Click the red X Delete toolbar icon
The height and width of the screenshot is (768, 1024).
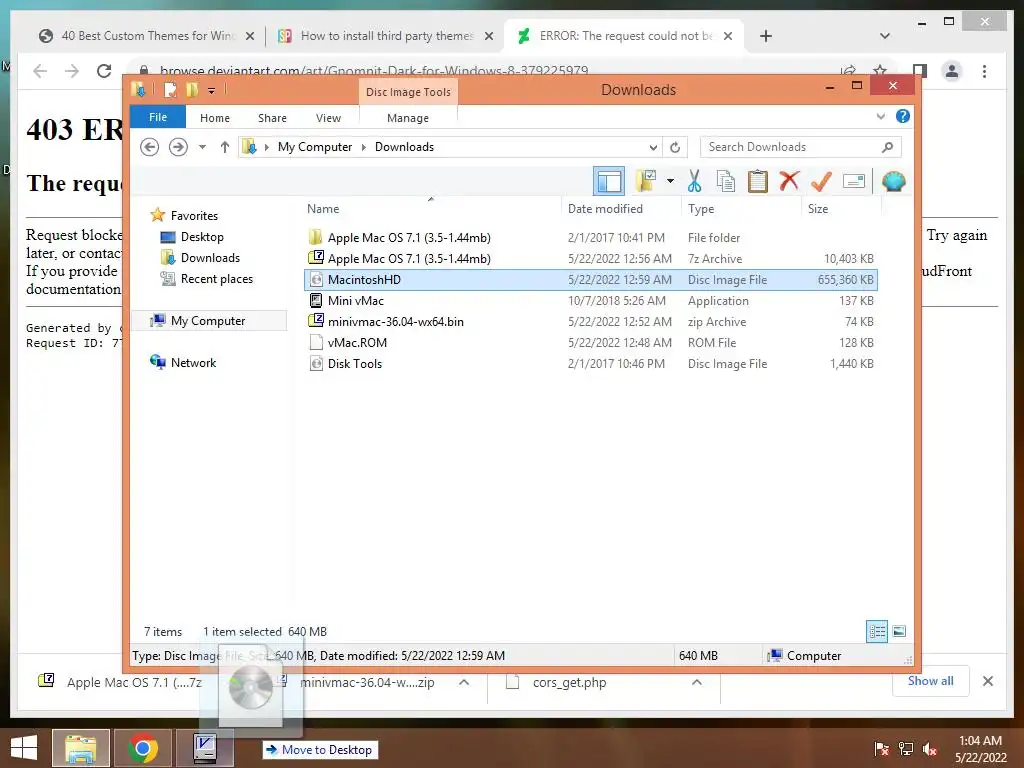click(x=790, y=180)
